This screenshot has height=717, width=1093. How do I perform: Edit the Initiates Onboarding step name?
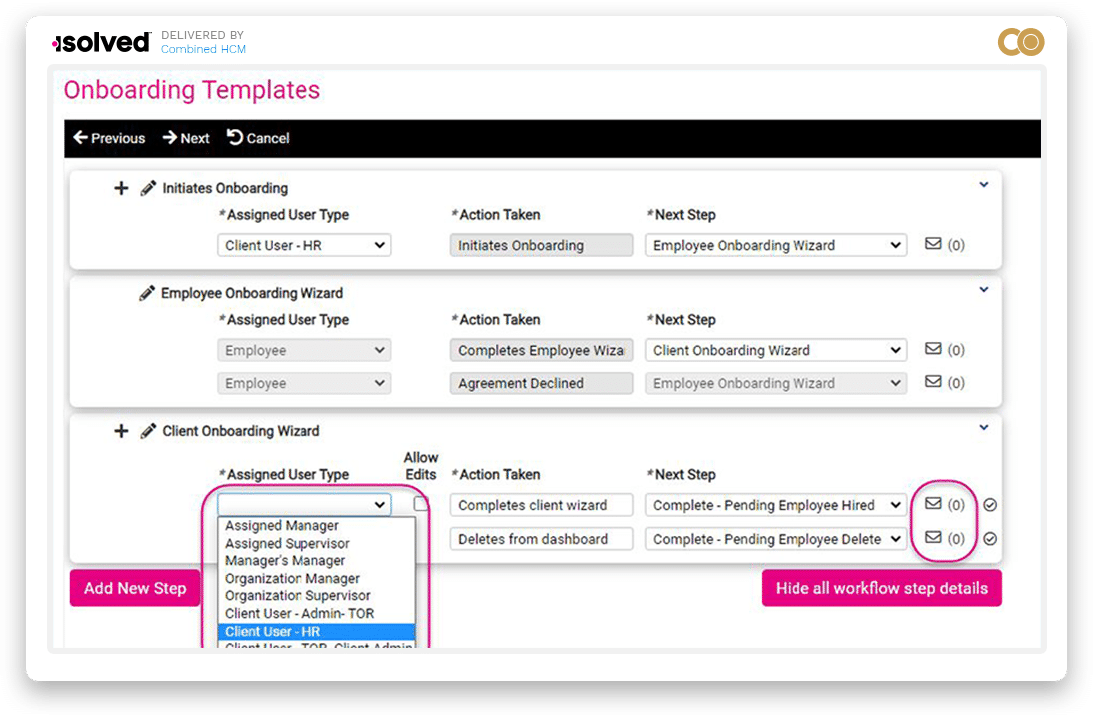(x=148, y=188)
